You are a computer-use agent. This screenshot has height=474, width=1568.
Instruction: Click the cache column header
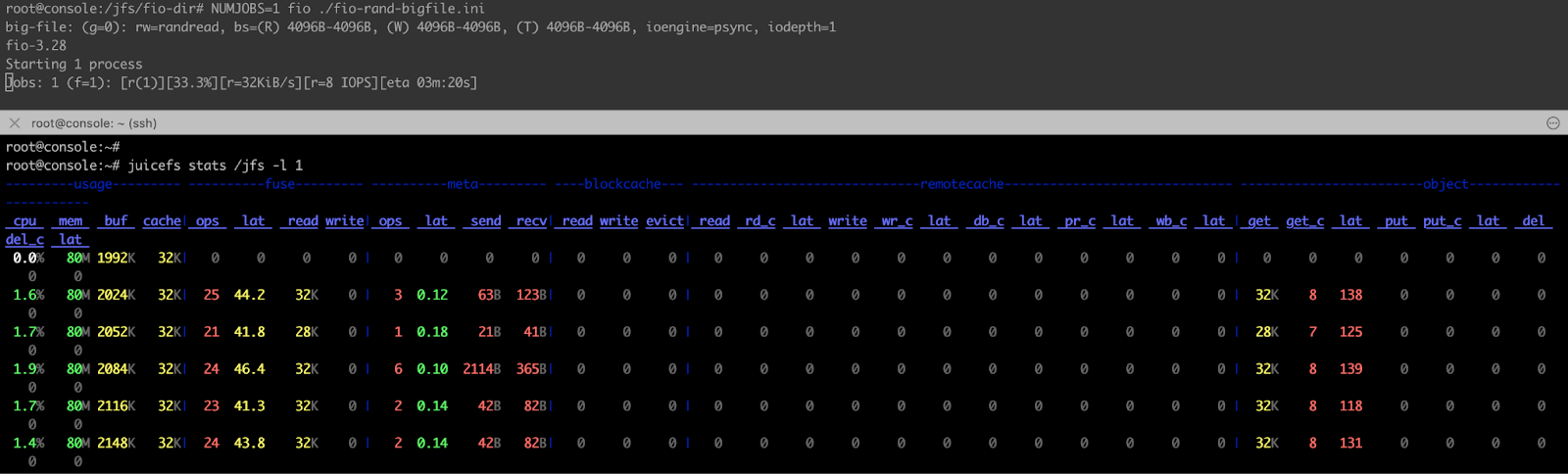pos(162,221)
